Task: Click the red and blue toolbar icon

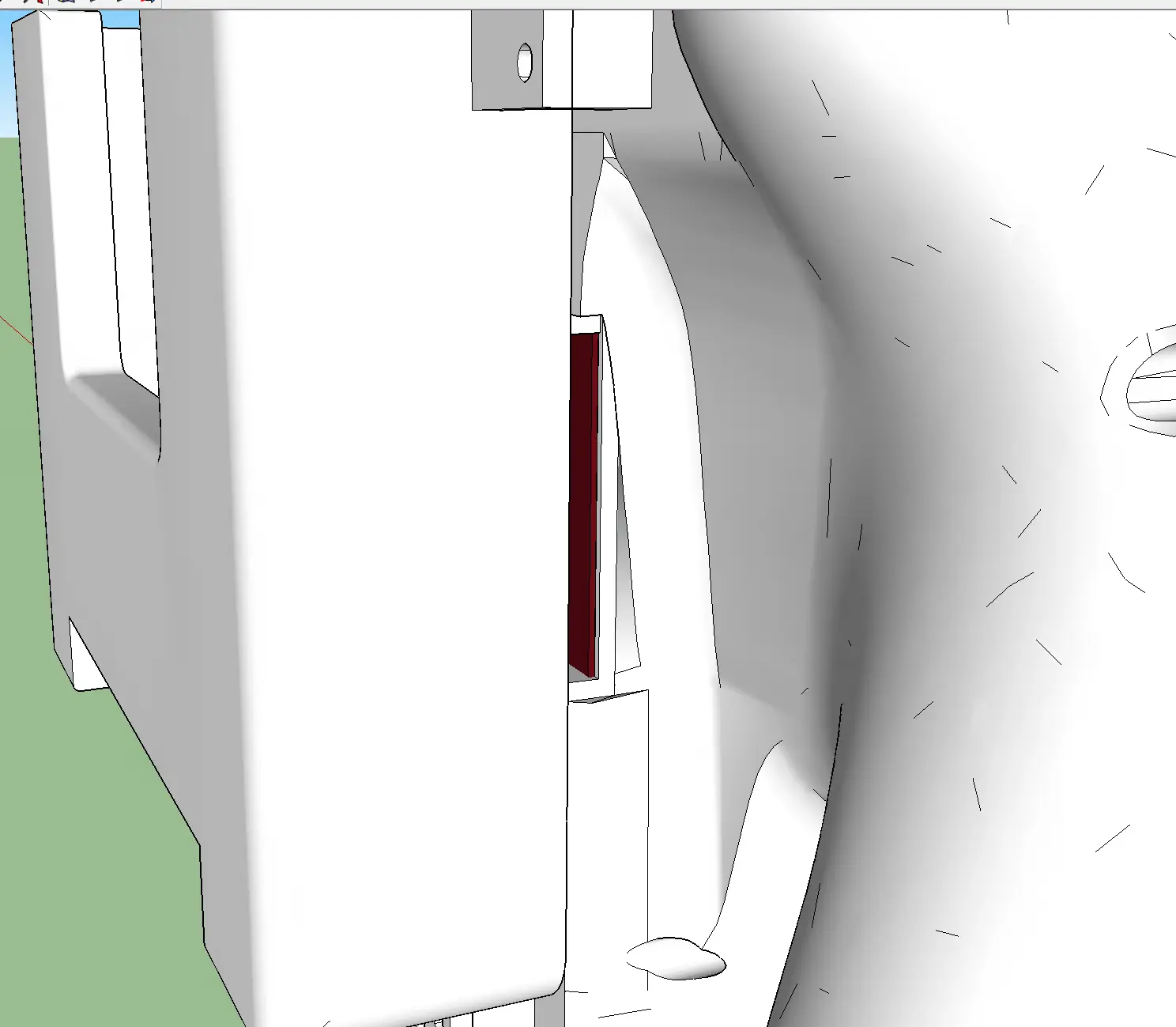Action: click(148, 2)
